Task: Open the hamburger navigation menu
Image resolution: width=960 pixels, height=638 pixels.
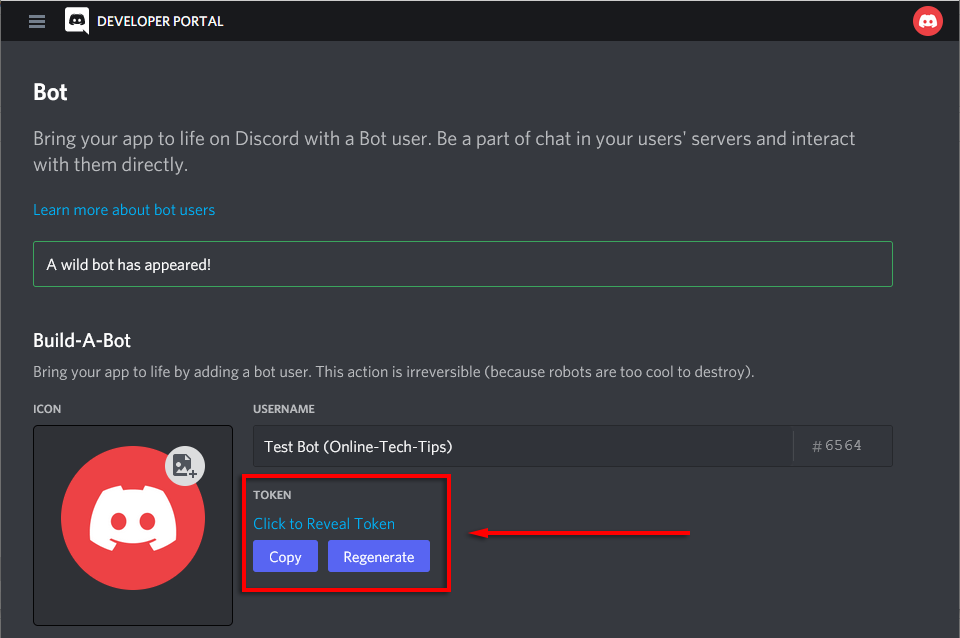Action: tap(37, 21)
